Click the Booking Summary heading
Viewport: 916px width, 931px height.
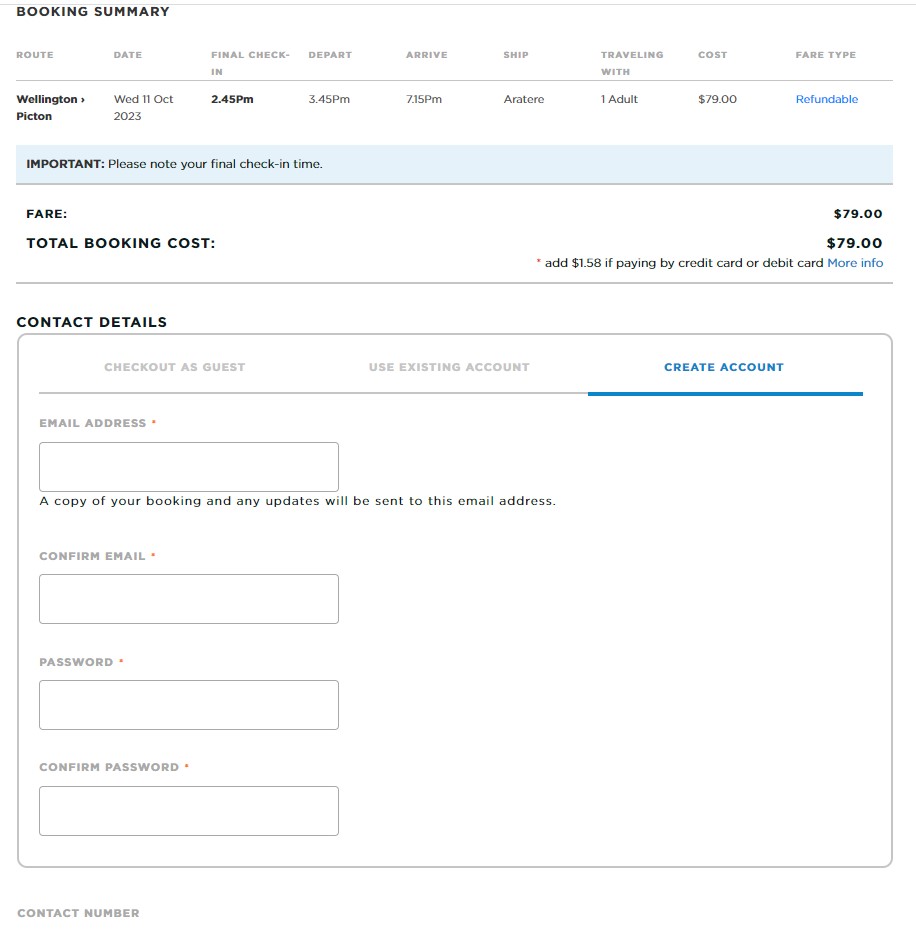click(93, 12)
